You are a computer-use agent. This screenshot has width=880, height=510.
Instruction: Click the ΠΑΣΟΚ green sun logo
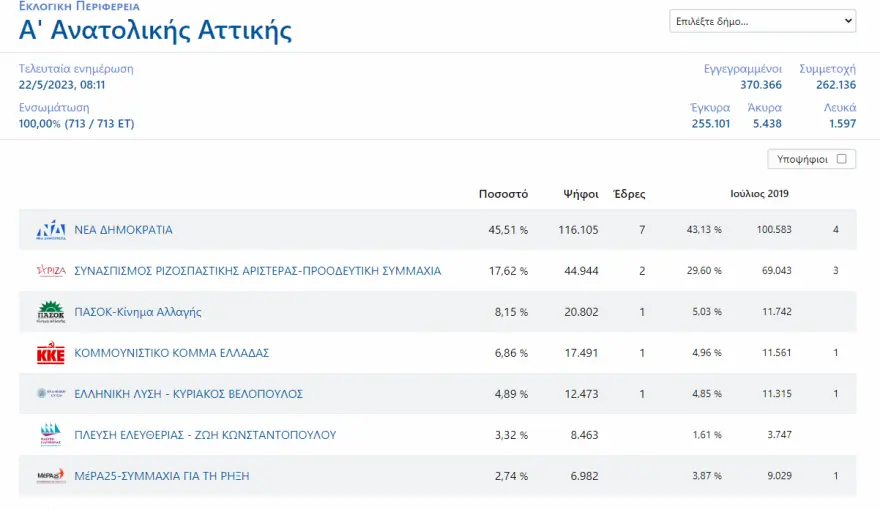click(50, 312)
